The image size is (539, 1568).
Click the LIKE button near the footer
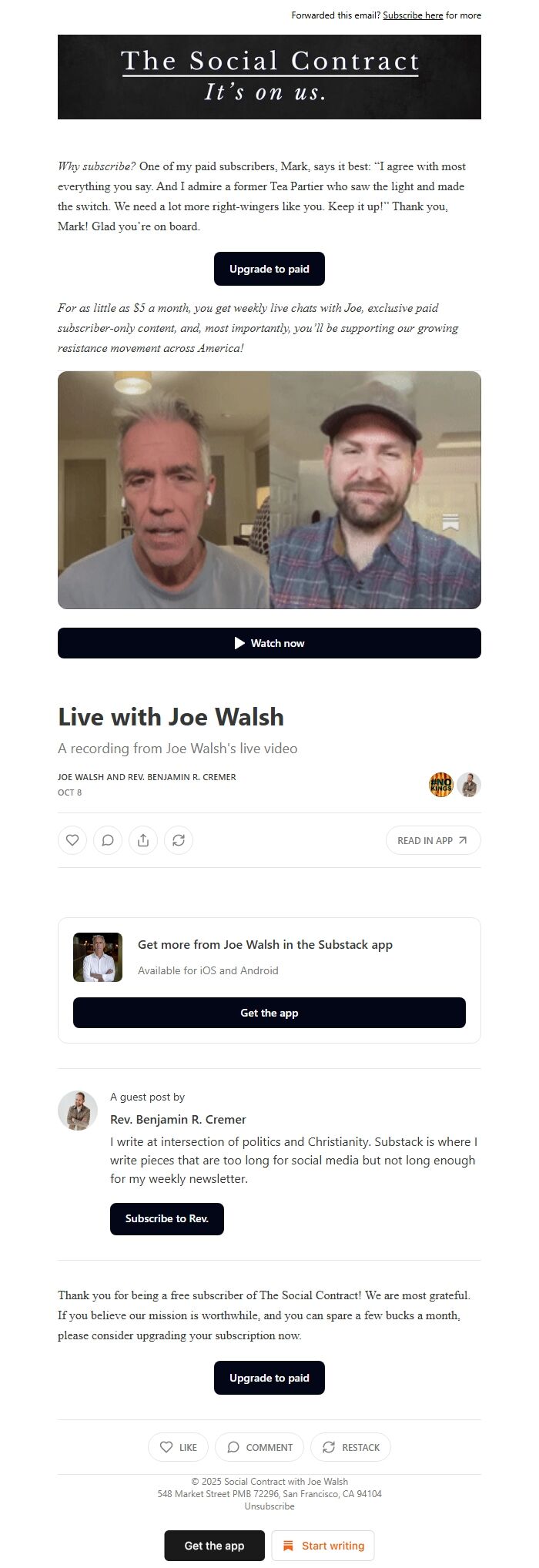(179, 1447)
